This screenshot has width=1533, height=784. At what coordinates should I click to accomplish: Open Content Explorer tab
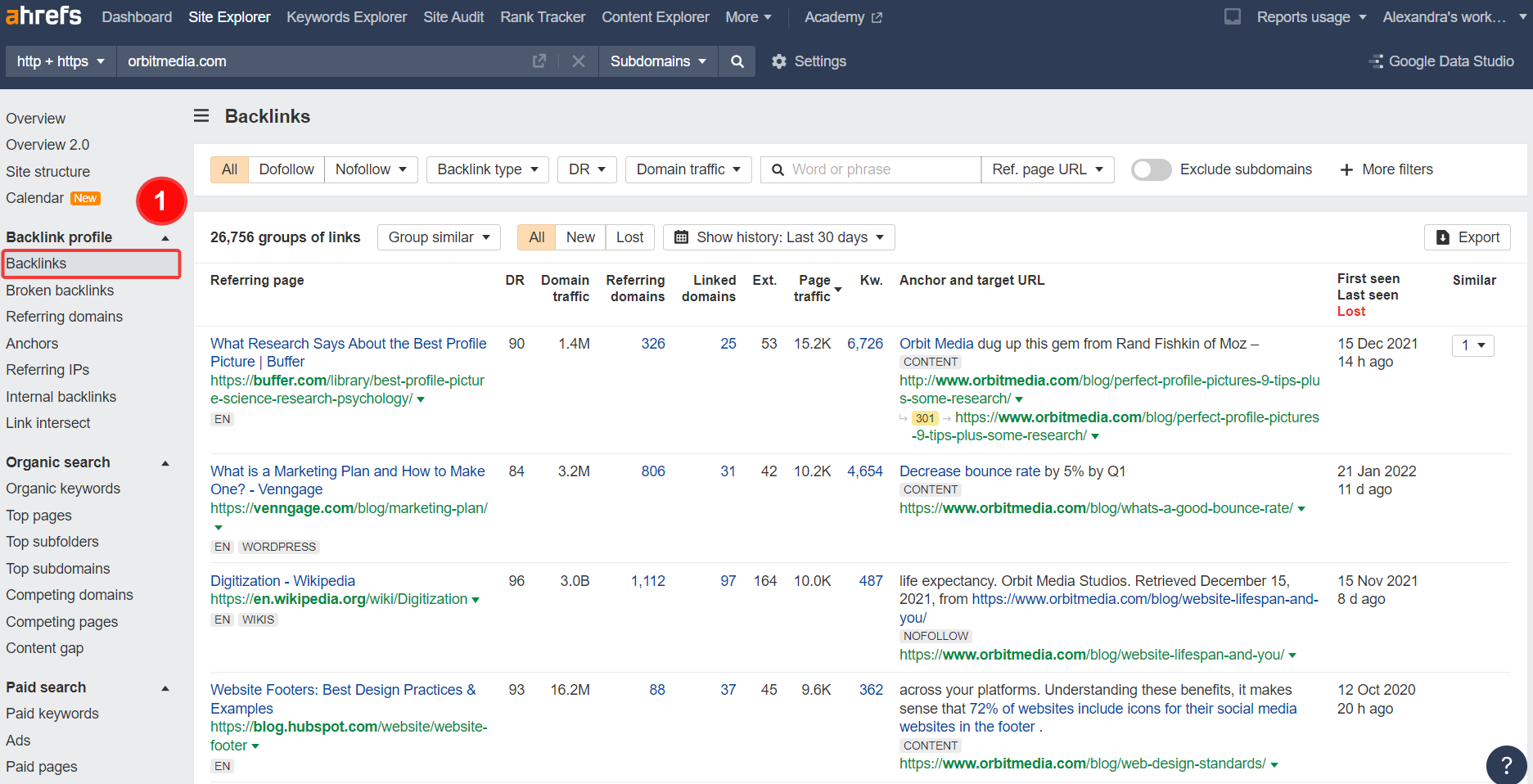pos(656,17)
